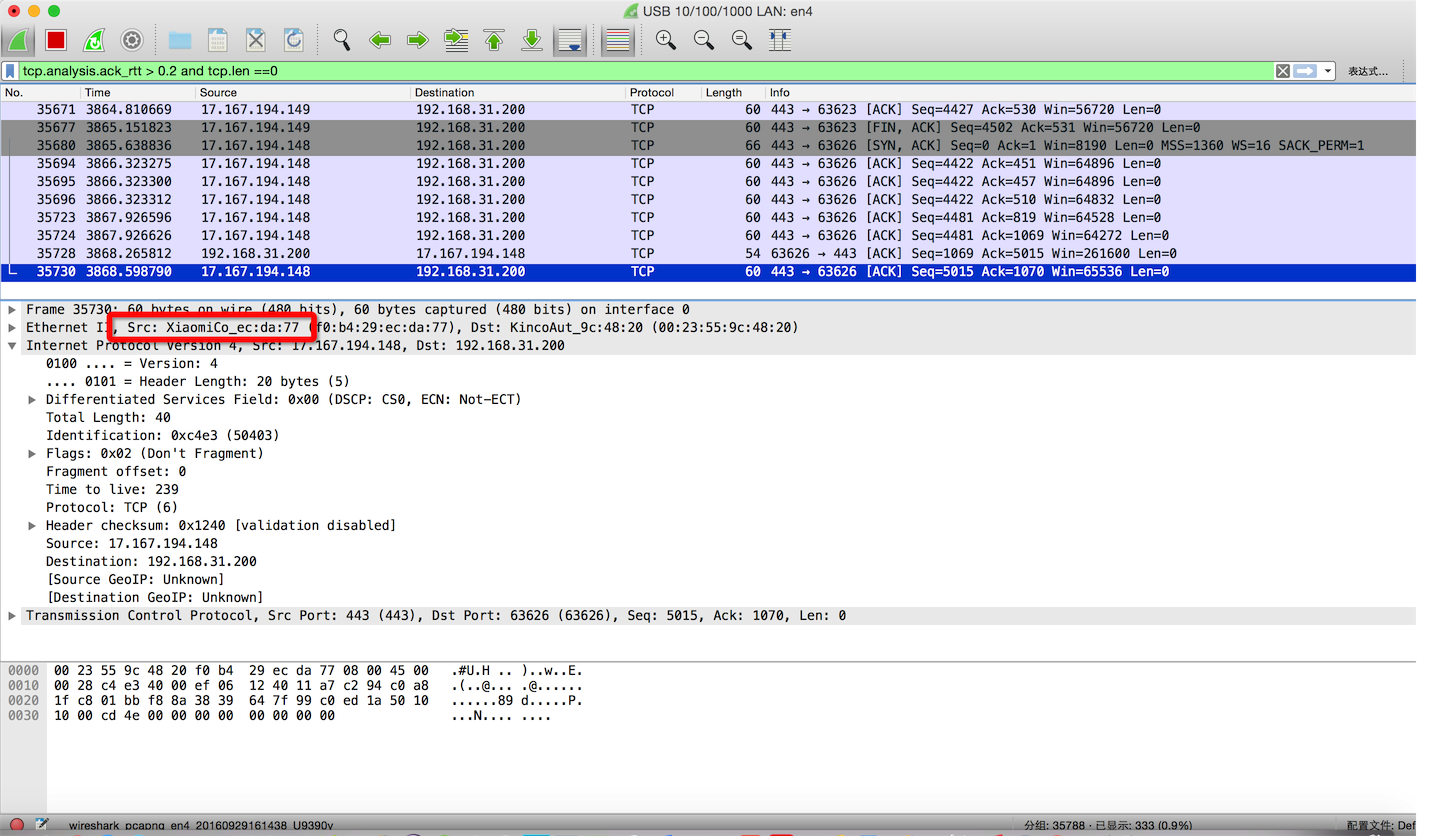Click inside the display filter text field

640,71
